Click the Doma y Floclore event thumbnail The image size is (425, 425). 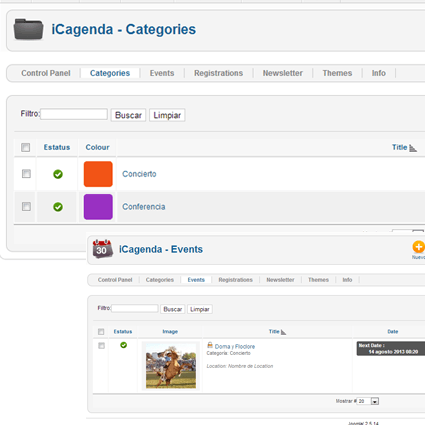(x=171, y=366)
